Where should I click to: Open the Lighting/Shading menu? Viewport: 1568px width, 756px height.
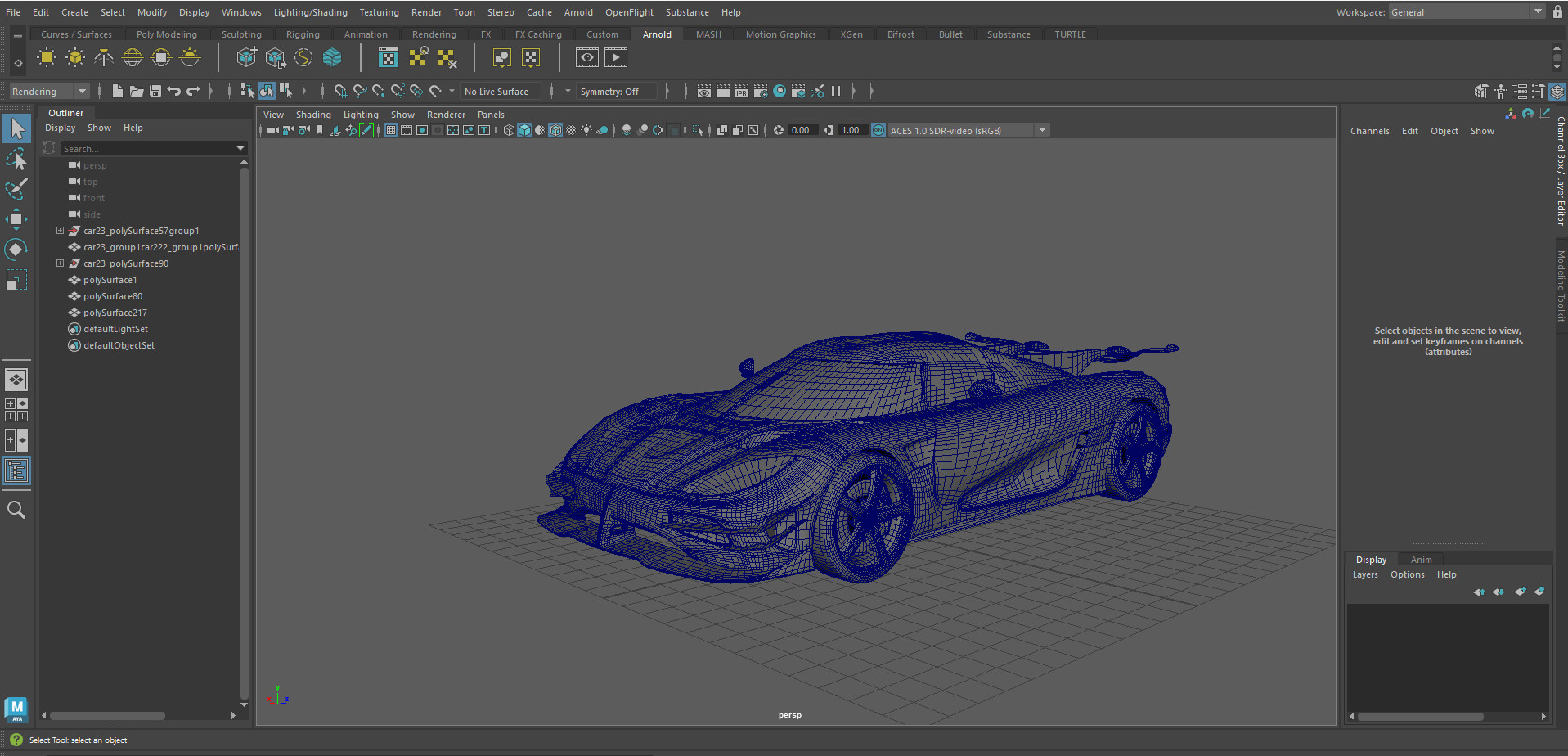coord(311,11)
